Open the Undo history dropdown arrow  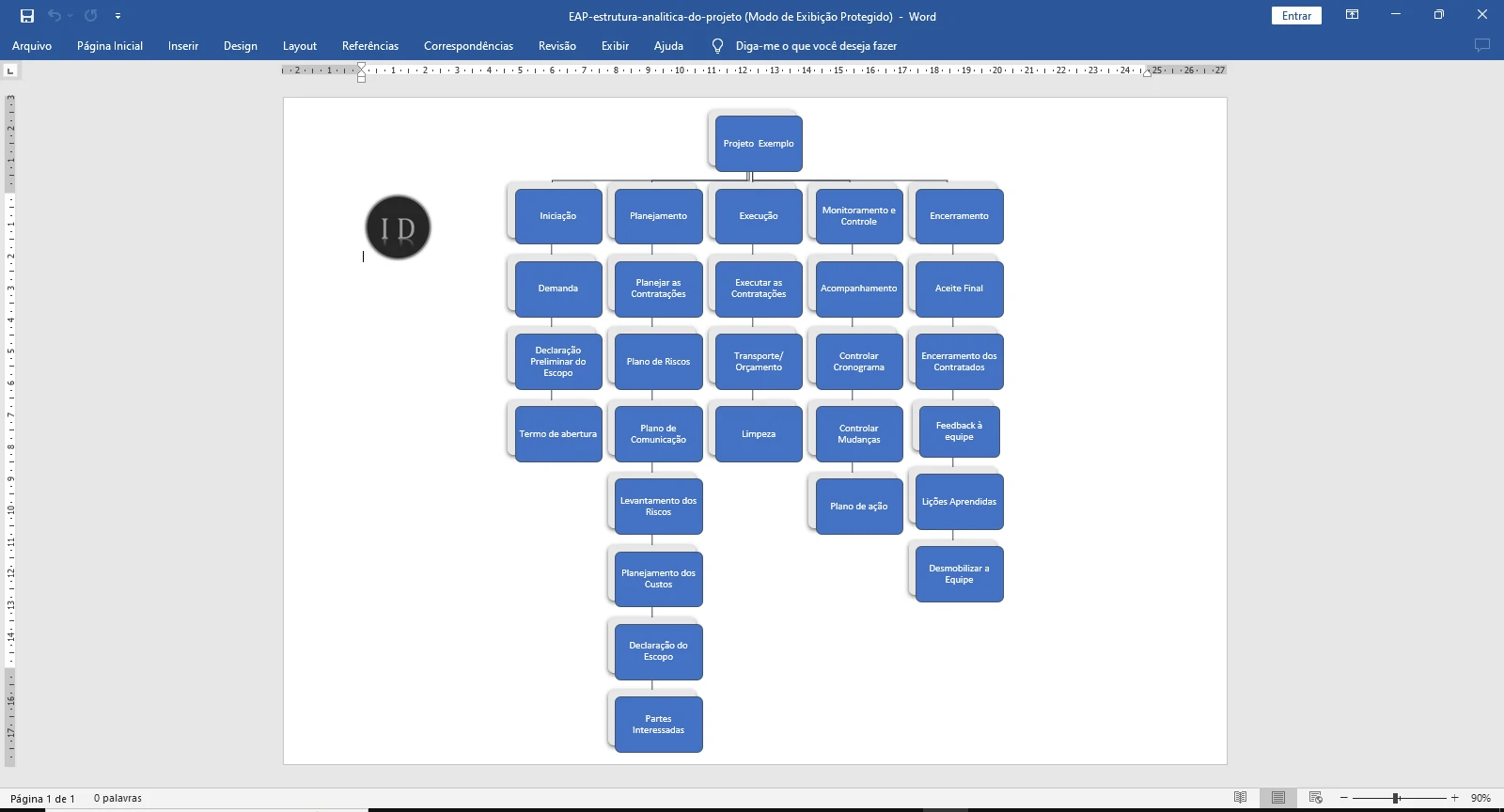coord(70,16)
